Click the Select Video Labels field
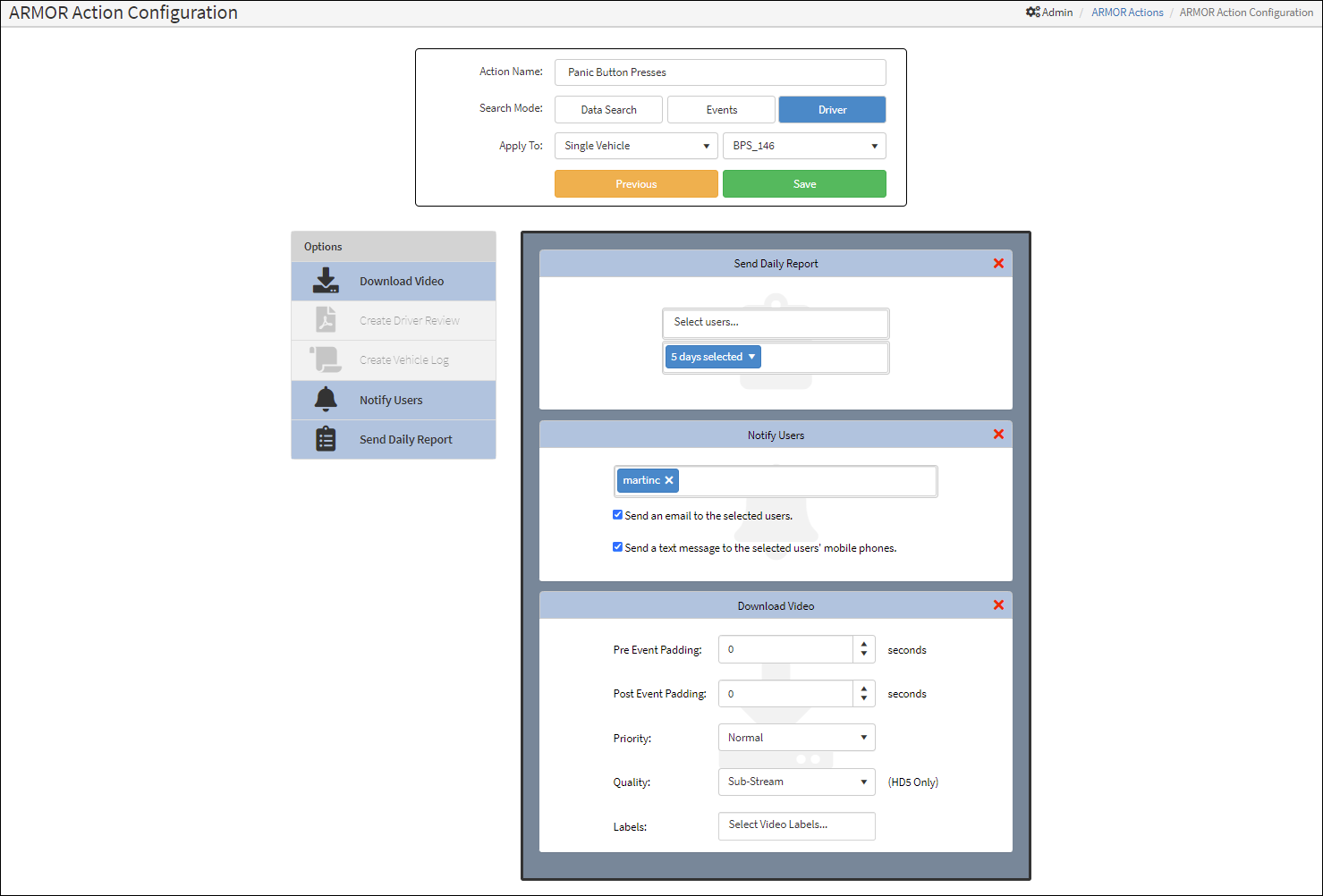 796,825
